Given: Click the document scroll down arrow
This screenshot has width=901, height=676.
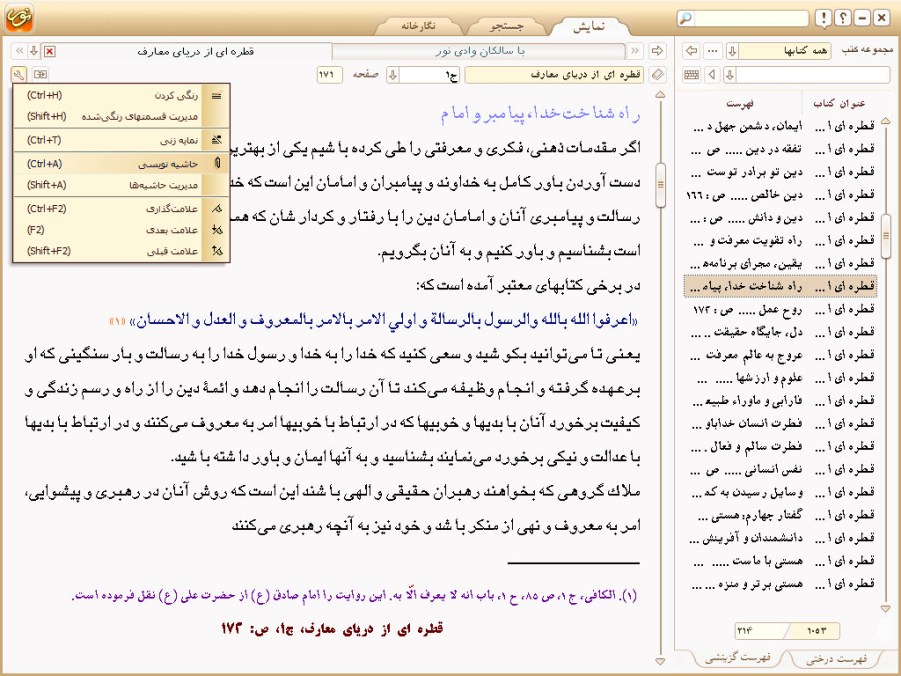Looking at the screenshot, I should (660, 662).
